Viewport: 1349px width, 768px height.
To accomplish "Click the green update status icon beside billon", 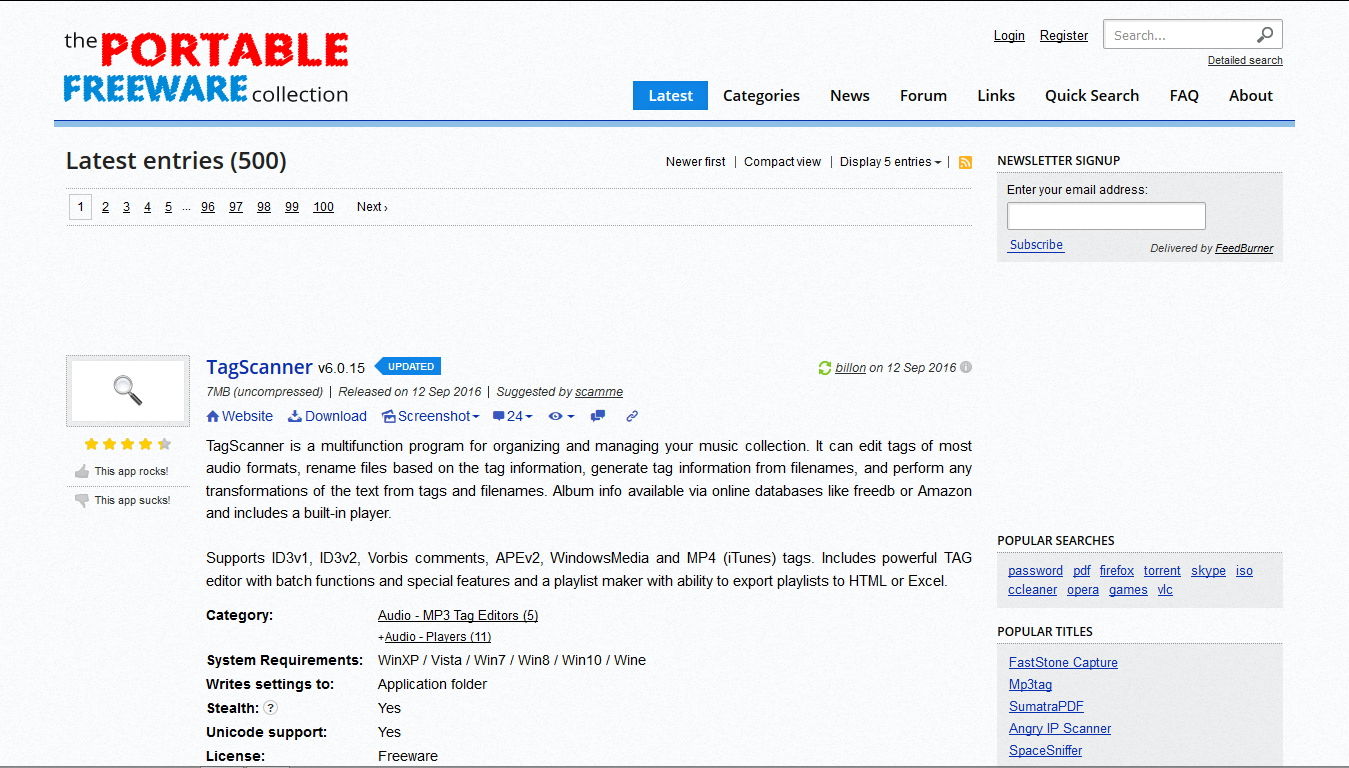I will (824, 367).
